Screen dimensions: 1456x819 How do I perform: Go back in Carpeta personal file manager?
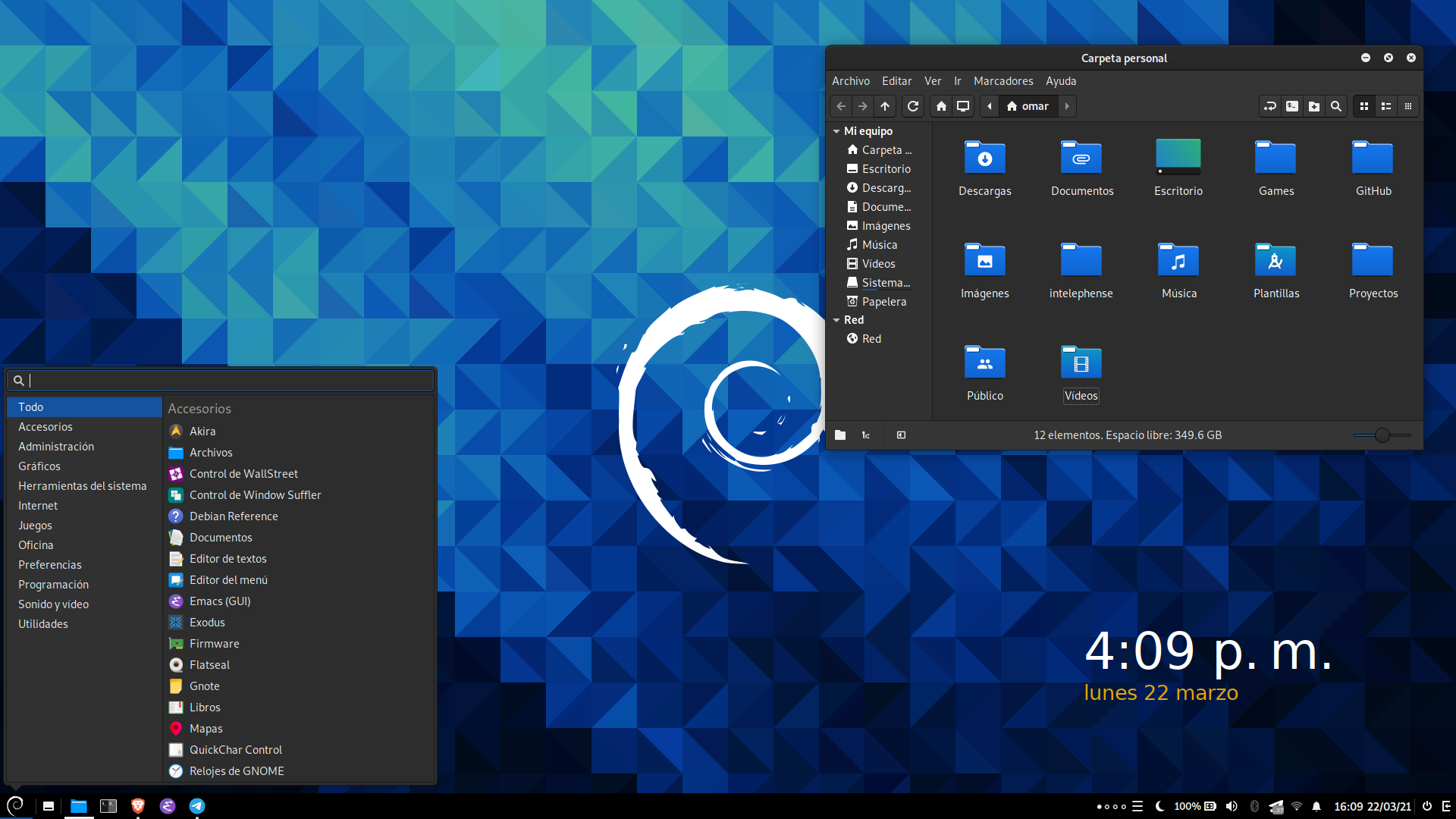tap(841, 106)
